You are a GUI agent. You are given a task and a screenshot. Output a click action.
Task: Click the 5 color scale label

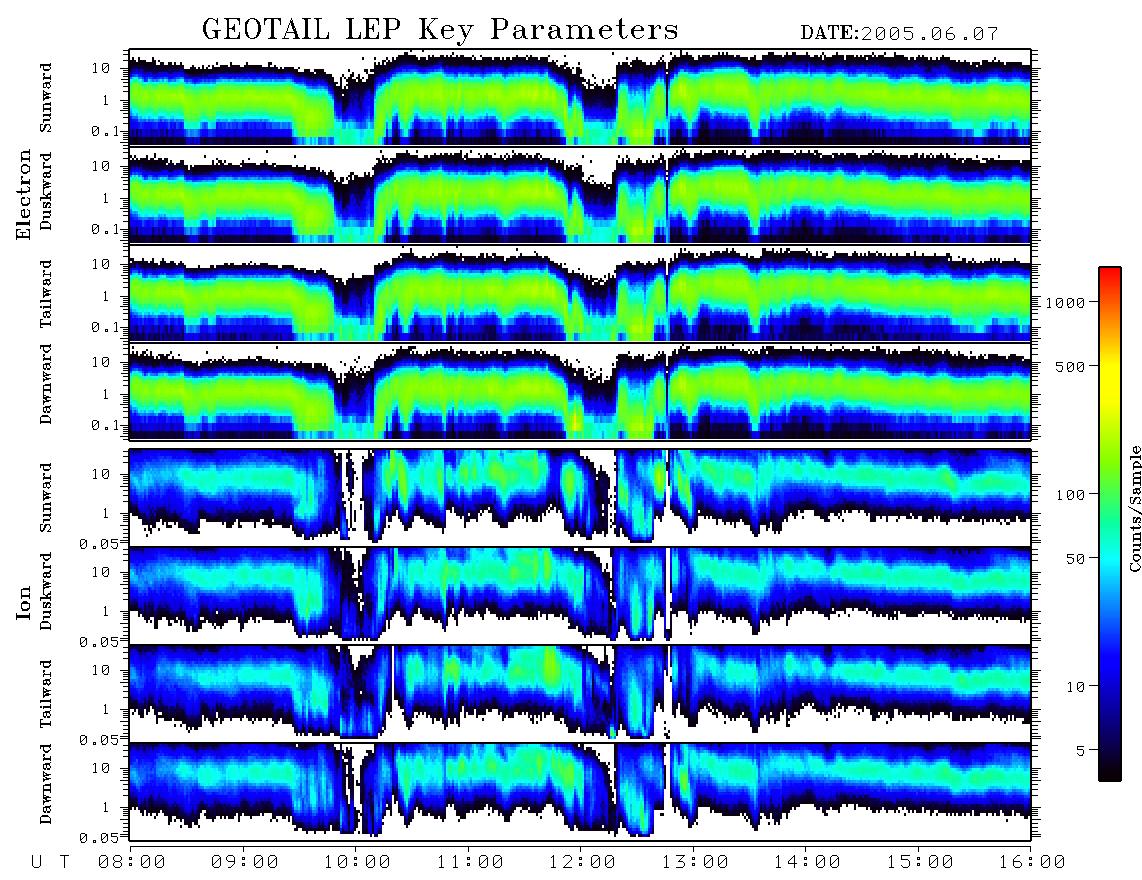click(1081, 750)
